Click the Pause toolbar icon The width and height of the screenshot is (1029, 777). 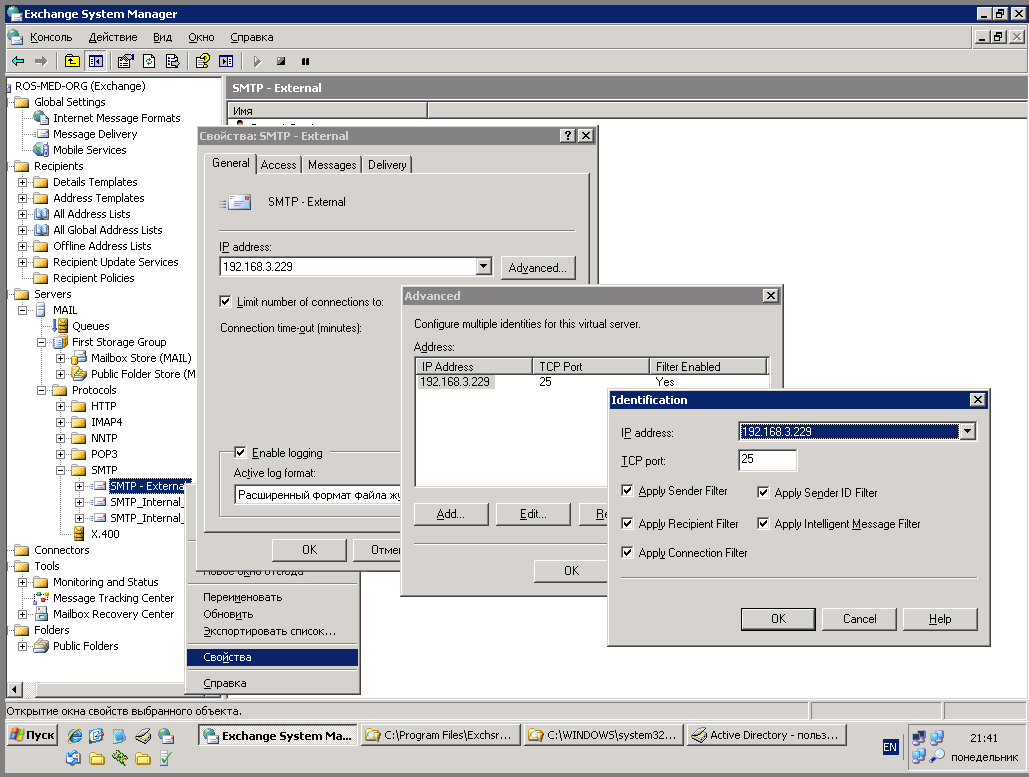pos(305,61)
